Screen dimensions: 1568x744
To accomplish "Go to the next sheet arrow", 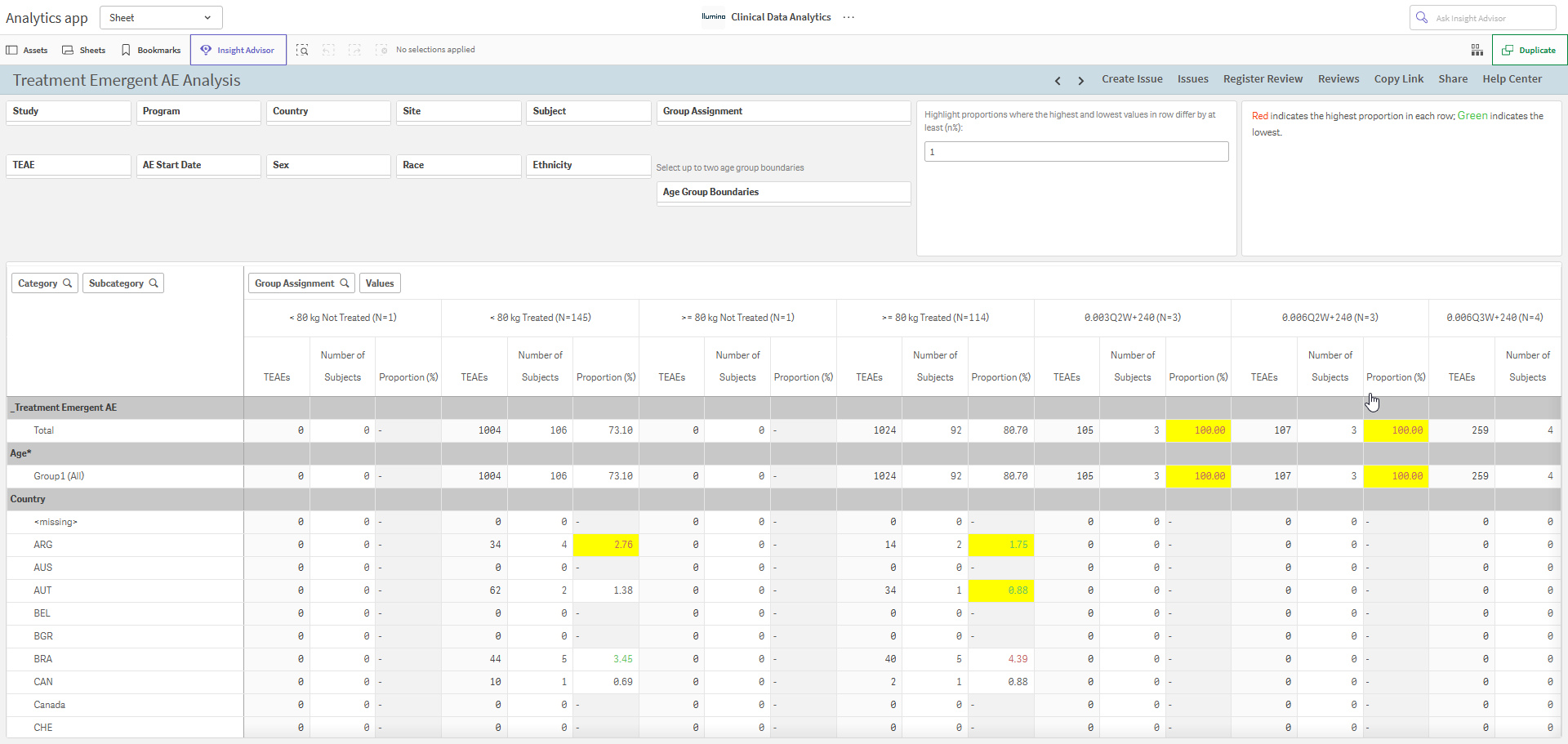I will coord(1081,80).
